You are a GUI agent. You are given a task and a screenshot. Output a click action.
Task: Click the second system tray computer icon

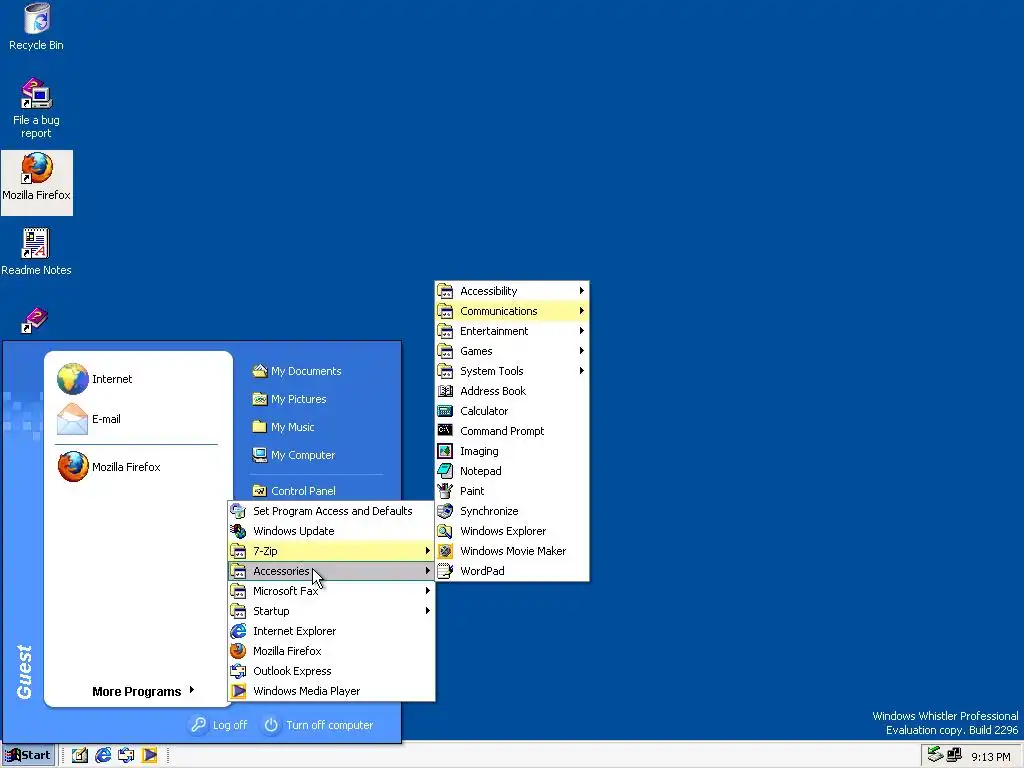pyautogui.click(x=954, y=755)
